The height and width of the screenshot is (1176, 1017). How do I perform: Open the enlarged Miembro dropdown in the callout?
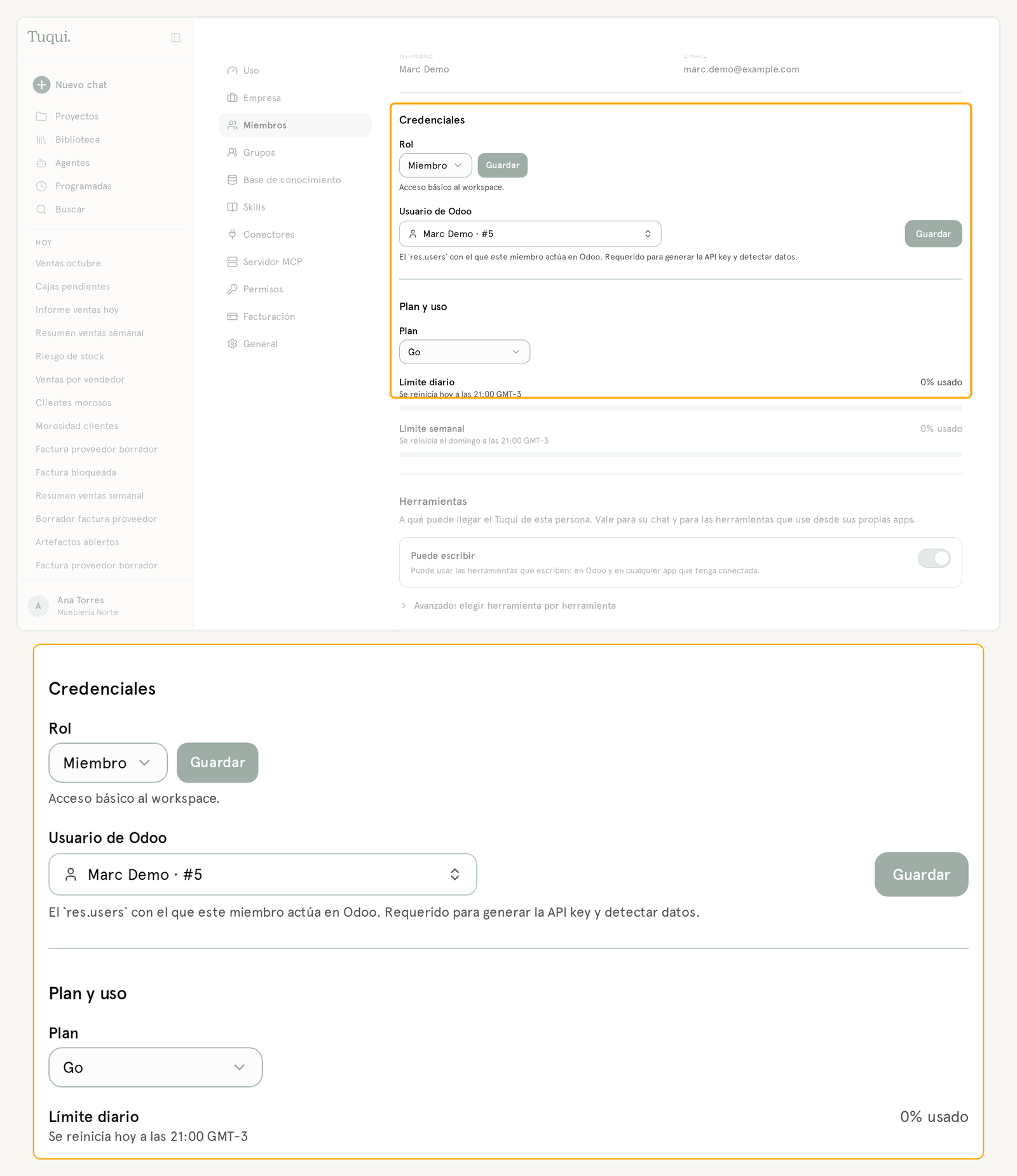tap(108, 763)
